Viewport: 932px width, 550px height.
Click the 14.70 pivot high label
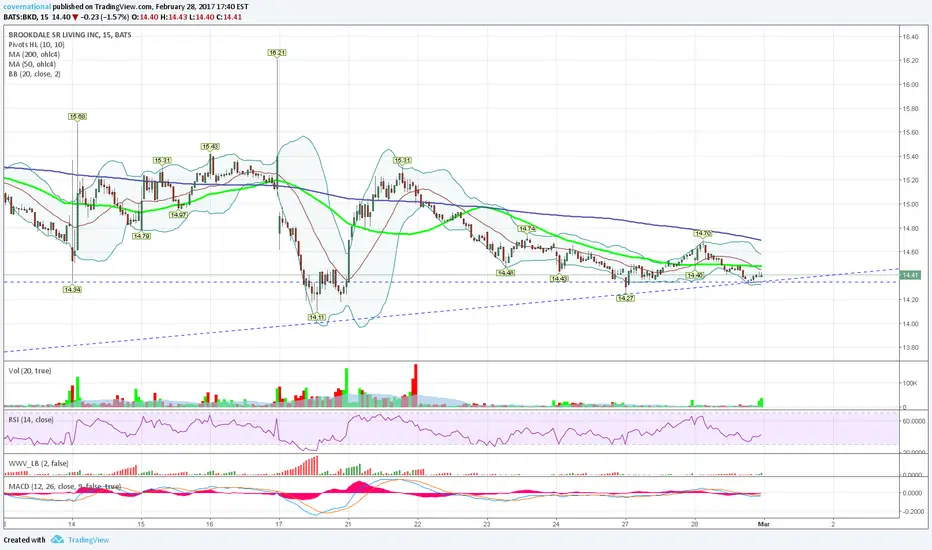coord(703,234)
